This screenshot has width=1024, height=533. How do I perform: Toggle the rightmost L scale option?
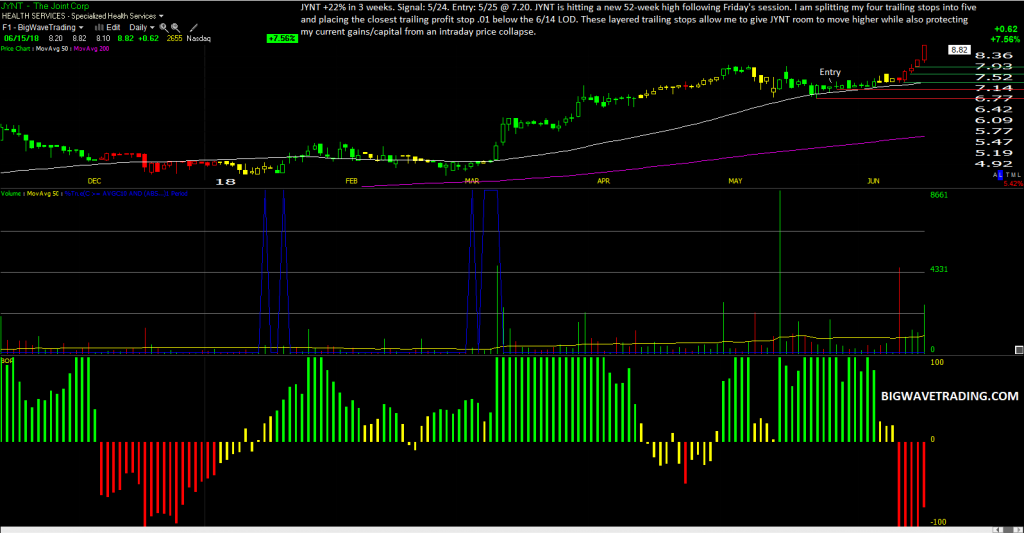coord(1019,174)
